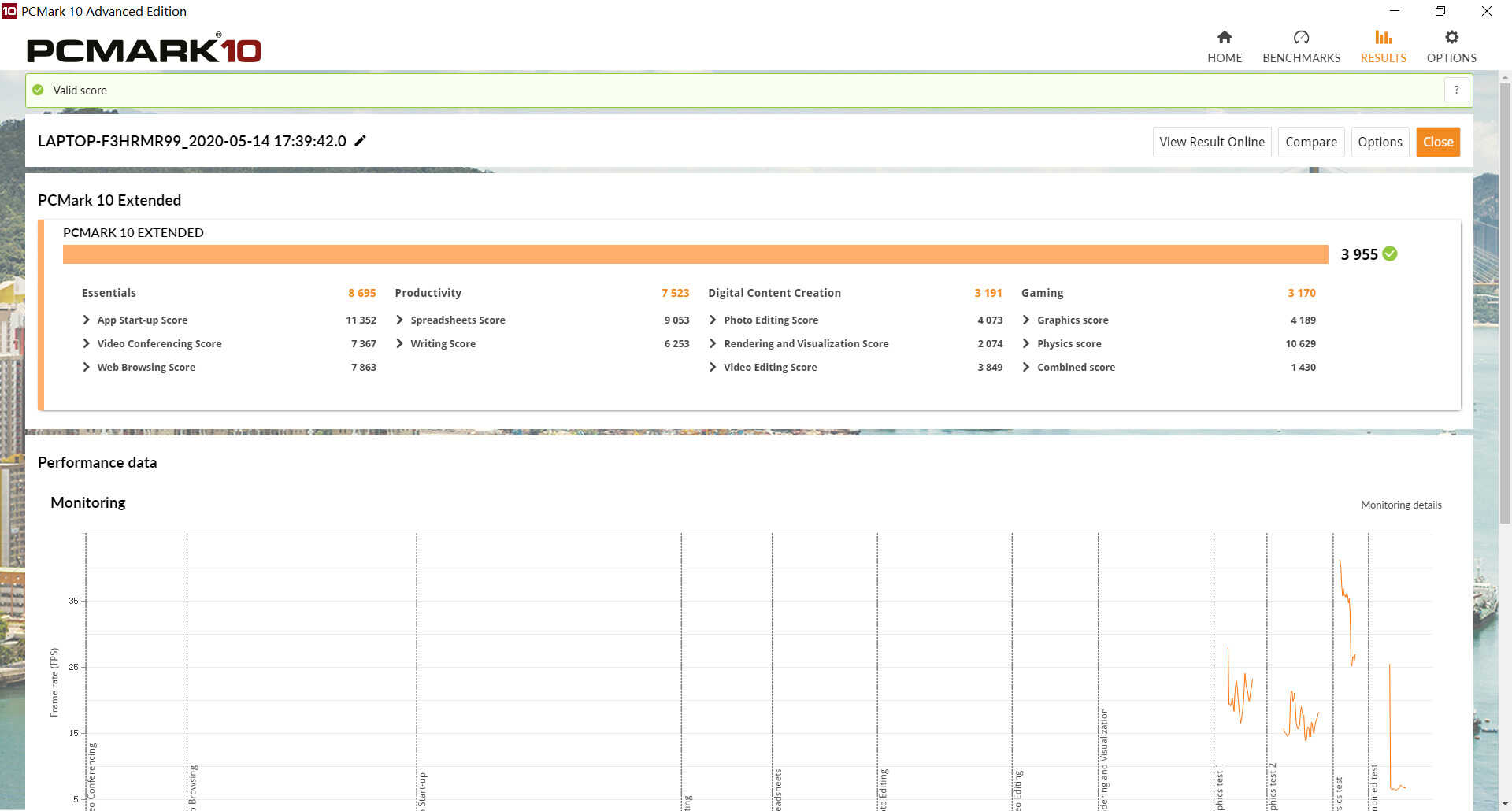Click overall score 3 955
This screenshot has height=811, width=1512.
tap(1359, 254)
